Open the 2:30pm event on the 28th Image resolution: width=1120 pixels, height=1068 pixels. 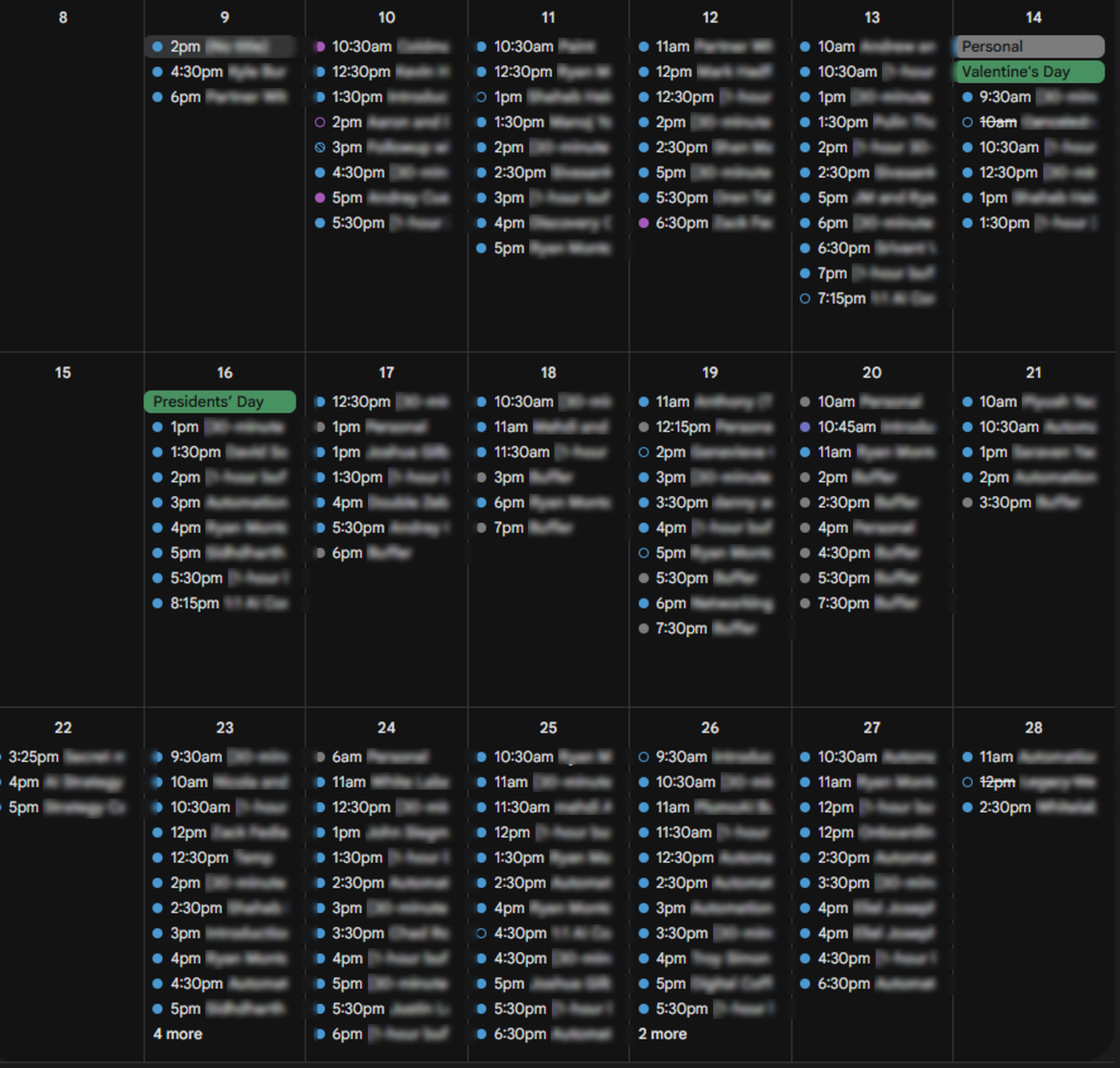click(1029, 807)
